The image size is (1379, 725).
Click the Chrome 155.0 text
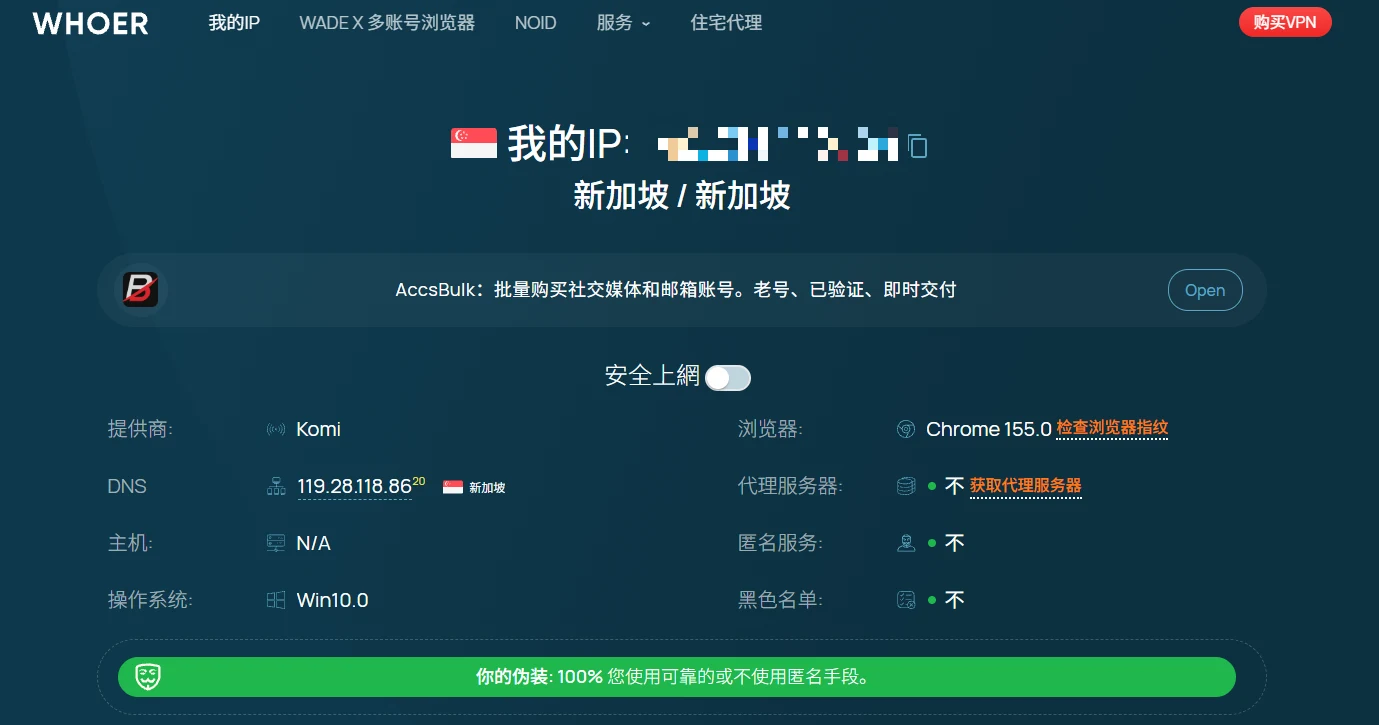(989, 430)
